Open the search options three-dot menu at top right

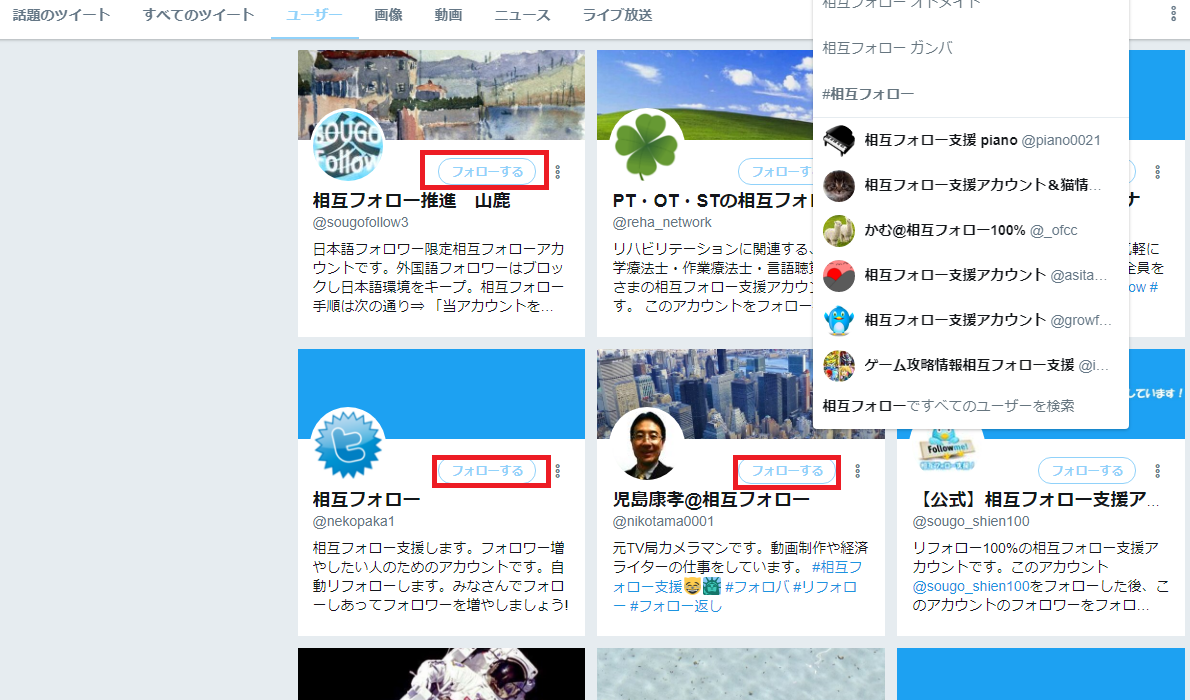(x=1173, y=15)
